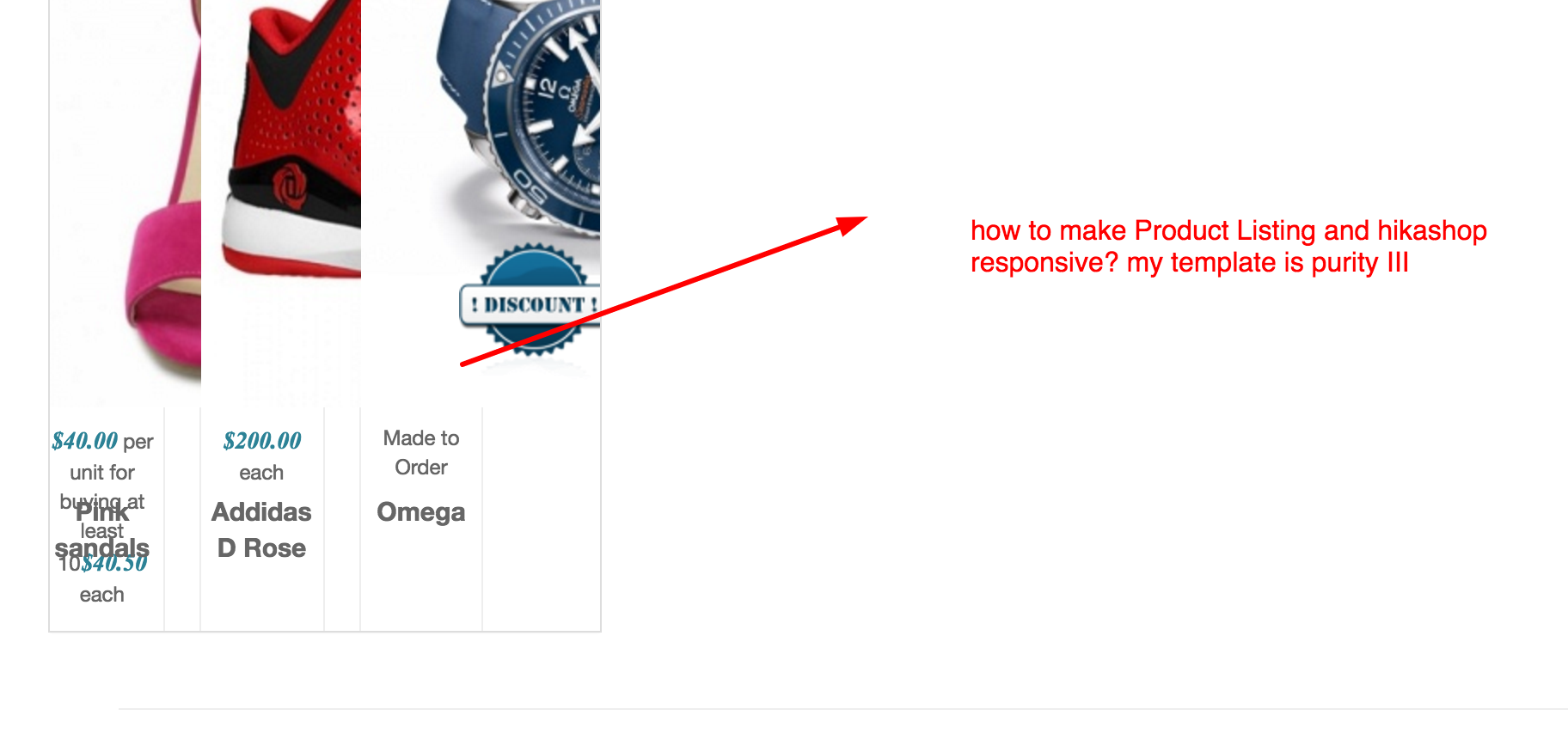Click the $40.00 per unit price
This screenshot has width=1568, height=746.
pos(102,456)
